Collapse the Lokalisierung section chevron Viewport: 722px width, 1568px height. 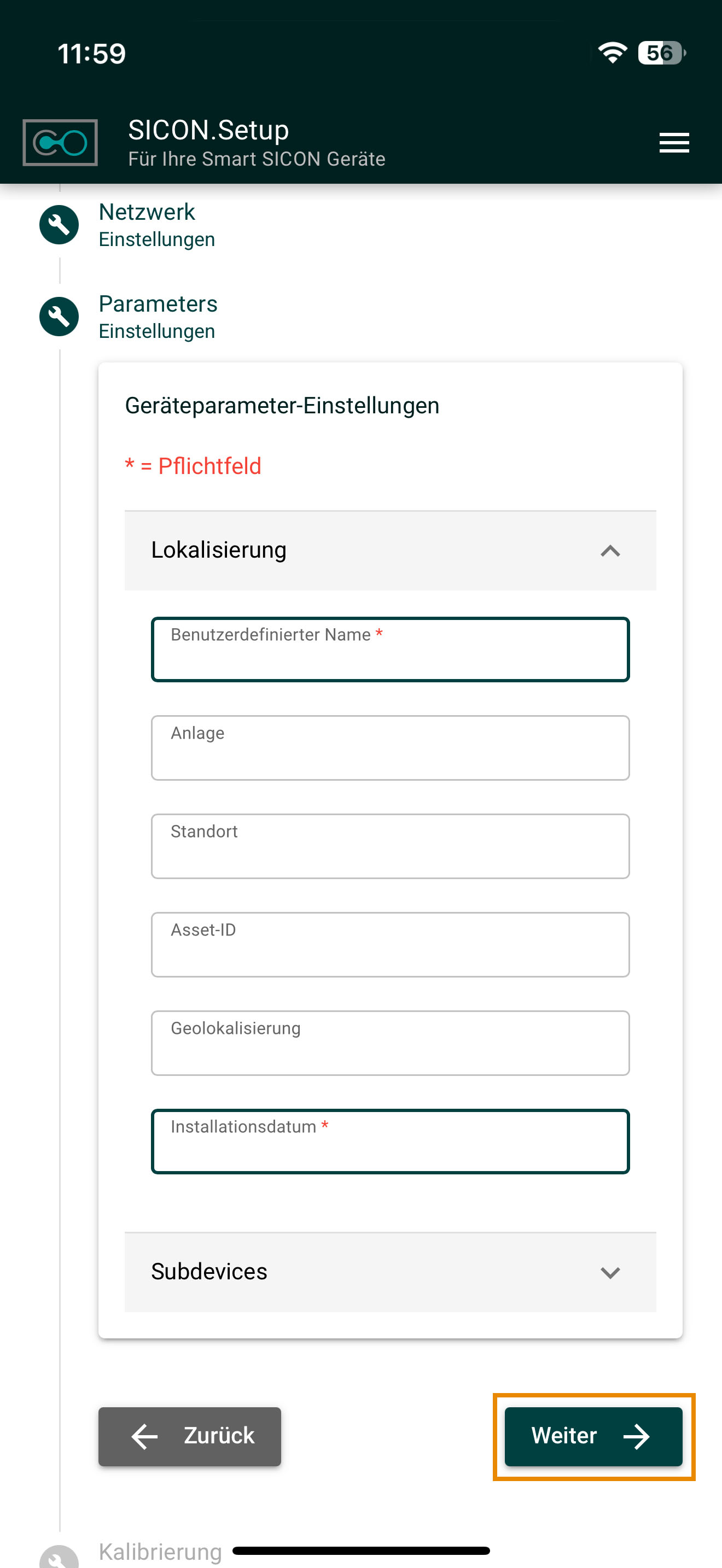[x=610, y=551]
